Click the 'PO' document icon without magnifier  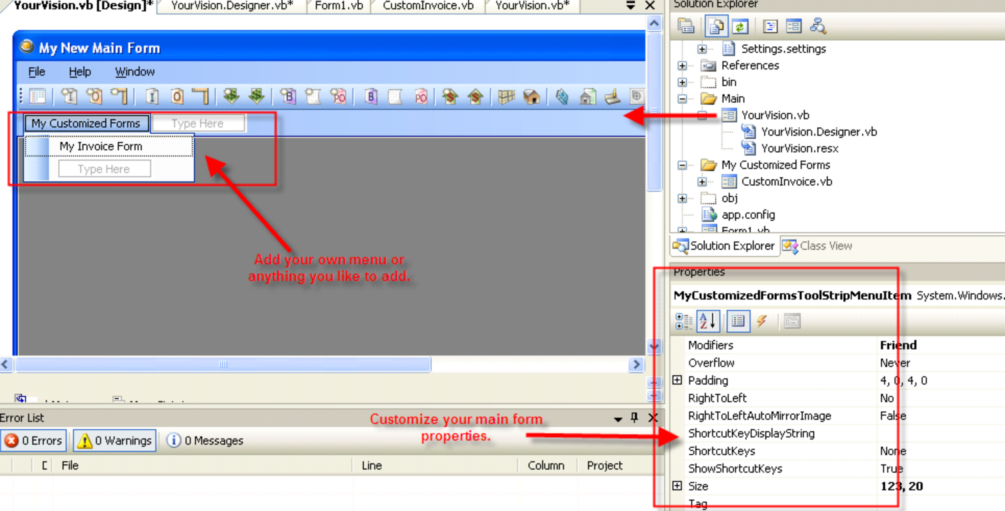[421, 97]
